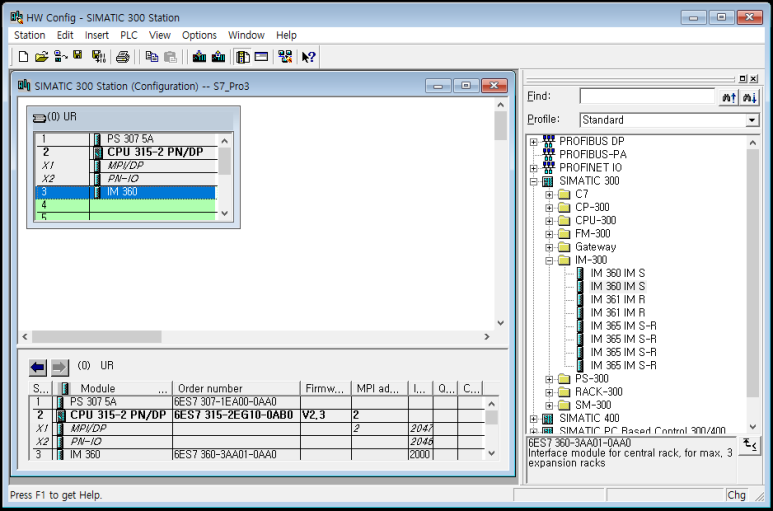773x511 pixels.
Task: Expand the CP-300 folder node
Action: [x=549, y=208]
